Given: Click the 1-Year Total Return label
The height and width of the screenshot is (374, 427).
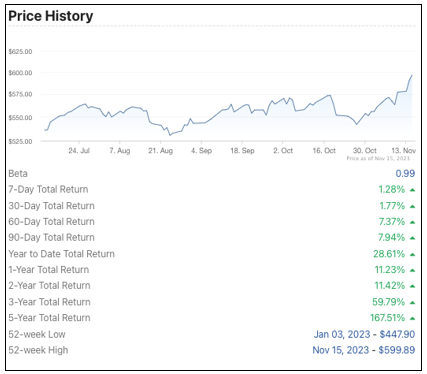Looking at the screenshot, I should coord(49,270).
